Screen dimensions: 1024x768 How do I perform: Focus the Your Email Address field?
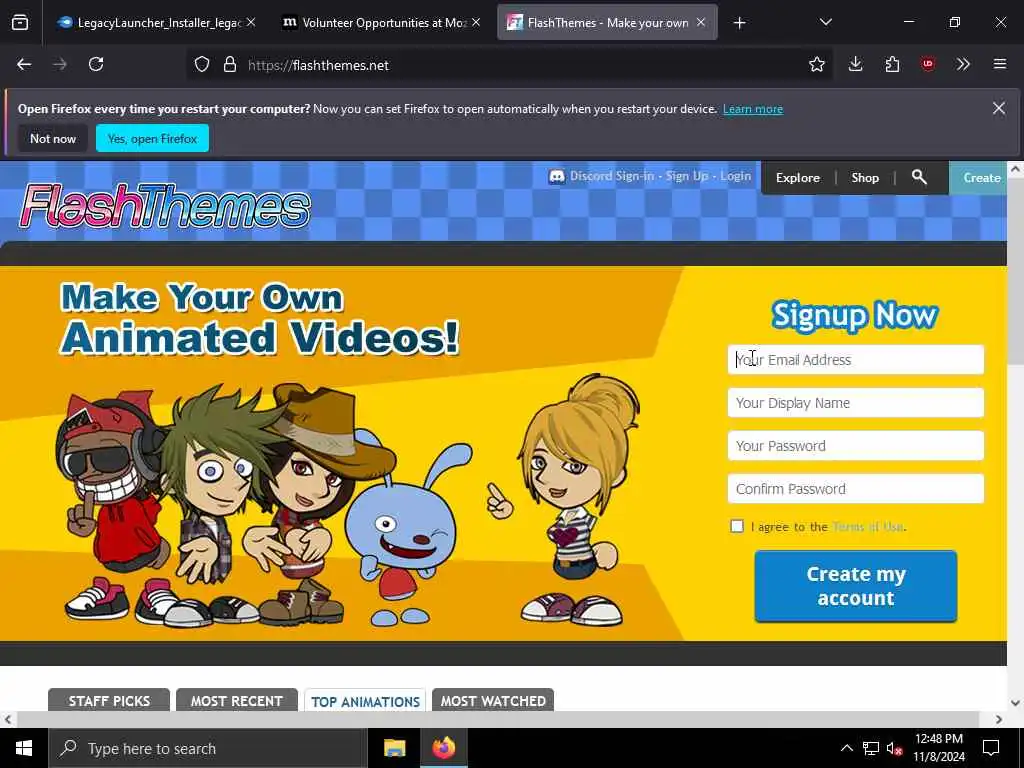(856, 360)
